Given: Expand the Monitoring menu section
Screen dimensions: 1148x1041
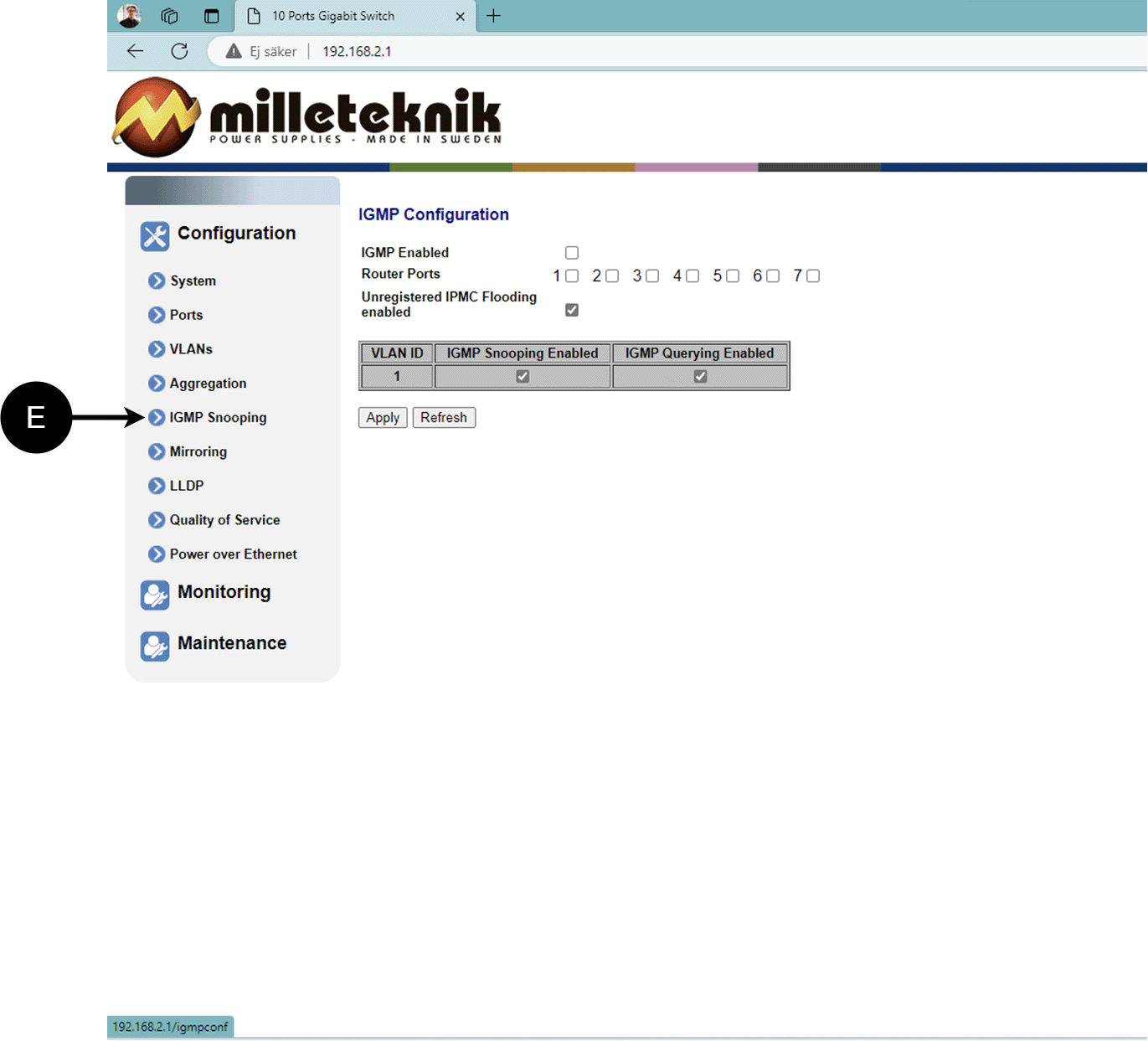Looking at the screenshot, I should (x=224, y=592).
